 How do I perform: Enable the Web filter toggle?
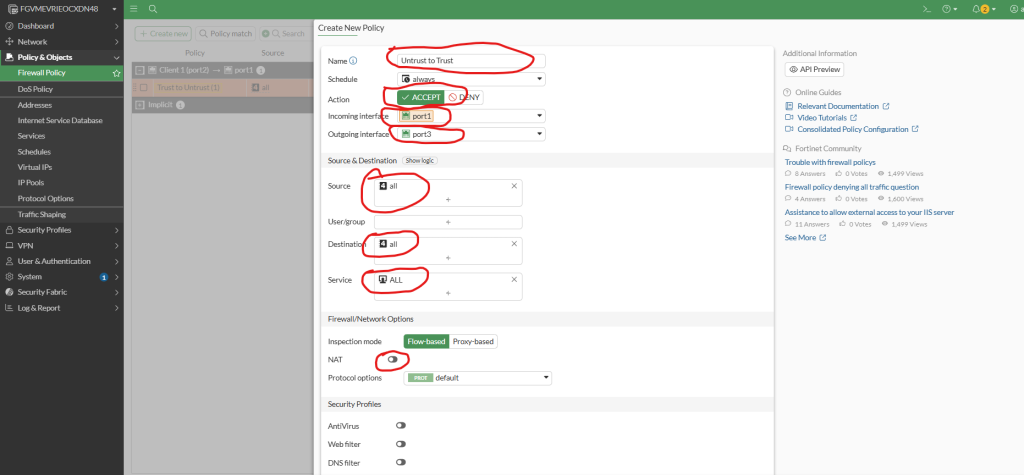point(400,443)
